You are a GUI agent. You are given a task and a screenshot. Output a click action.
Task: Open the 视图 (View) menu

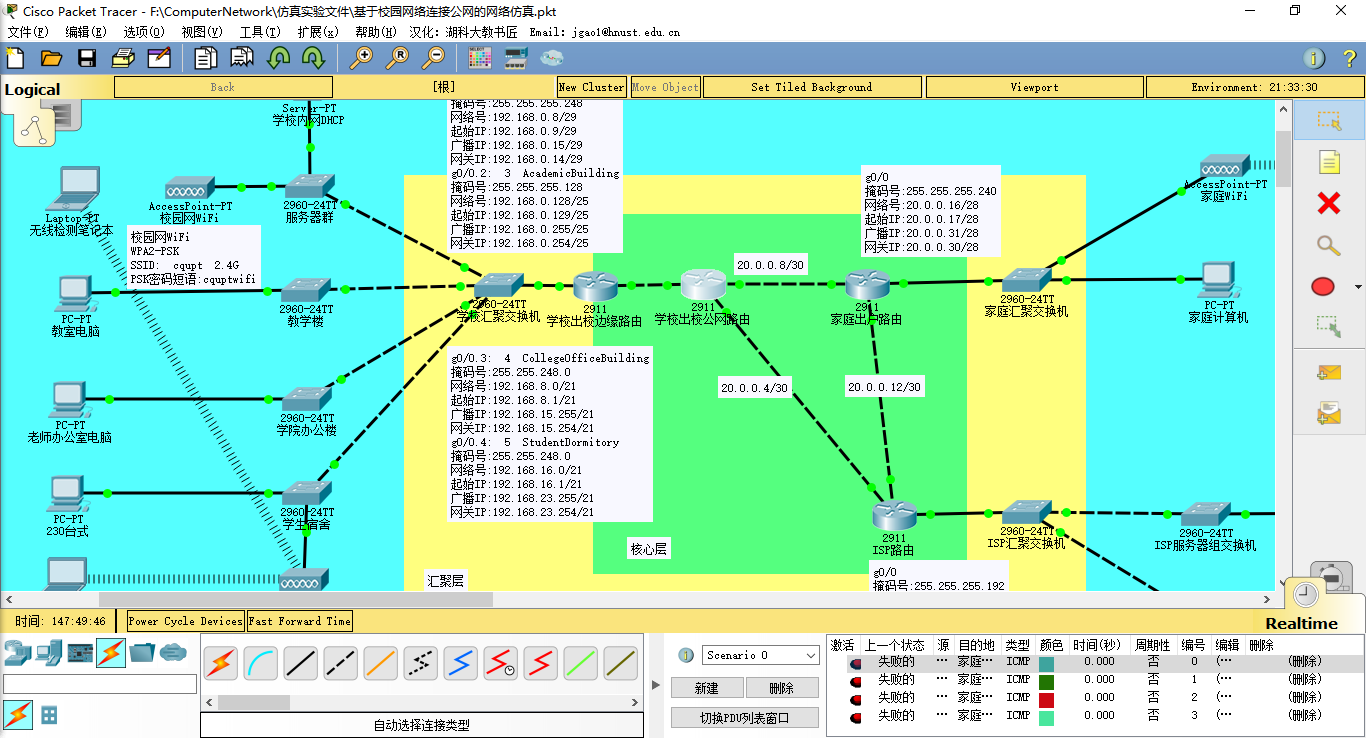click(202, 32)
